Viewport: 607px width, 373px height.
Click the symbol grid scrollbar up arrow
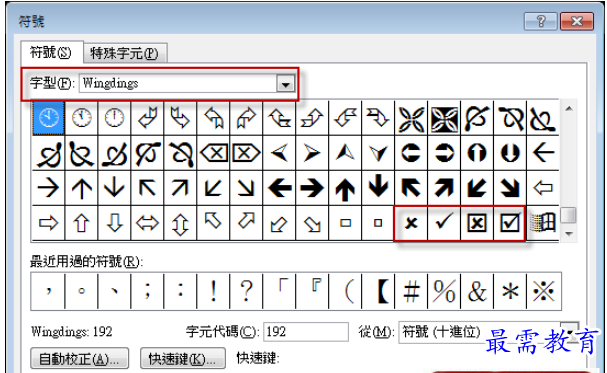point(569,109)
